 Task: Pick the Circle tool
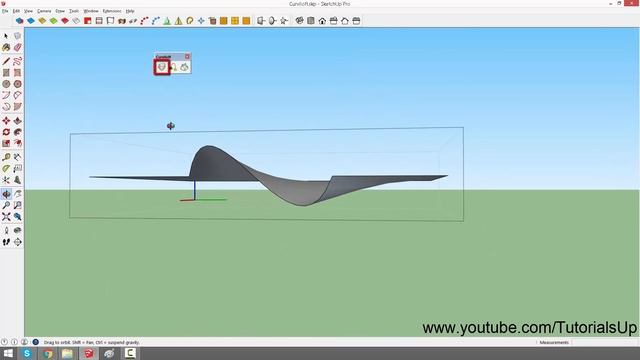6,84
